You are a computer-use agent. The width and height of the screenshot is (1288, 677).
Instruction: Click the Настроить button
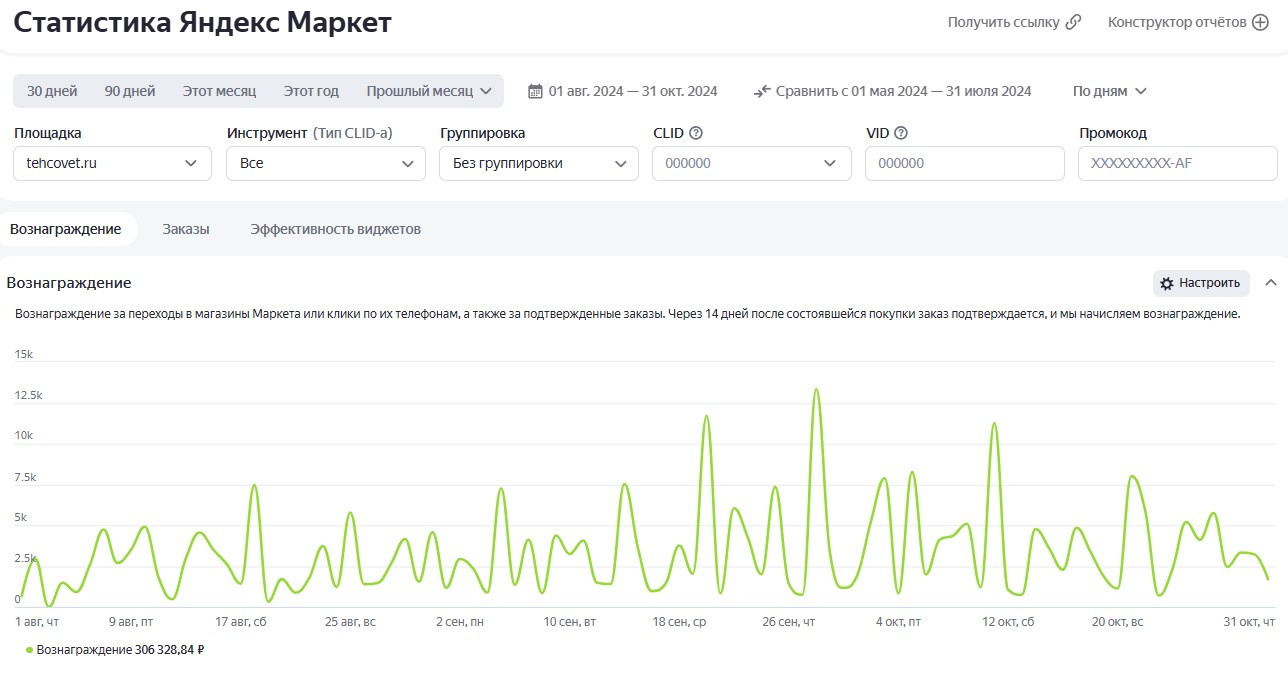1201,283
